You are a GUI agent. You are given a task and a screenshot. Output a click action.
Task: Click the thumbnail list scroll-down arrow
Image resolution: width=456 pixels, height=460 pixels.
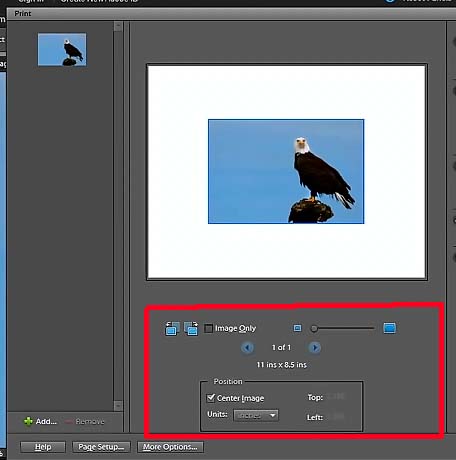point(118,406)
